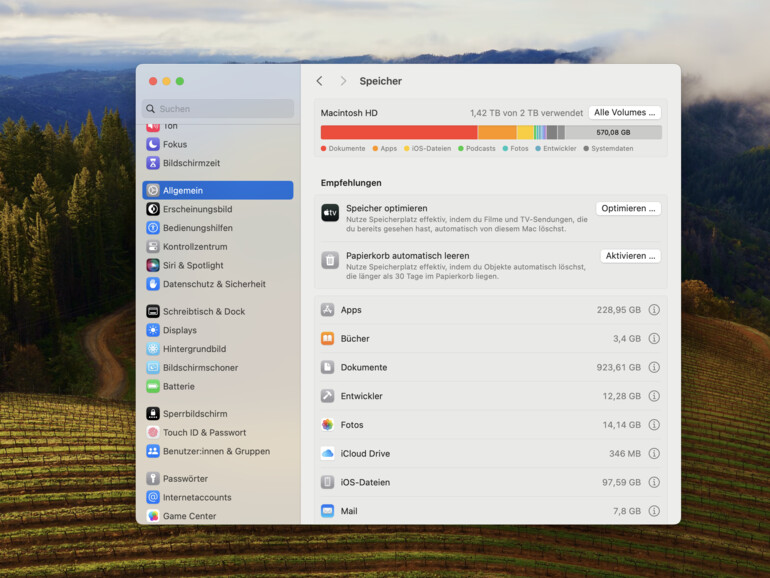Open the Fokus settings pane
770x578 pixels.
tap(218, 144)
